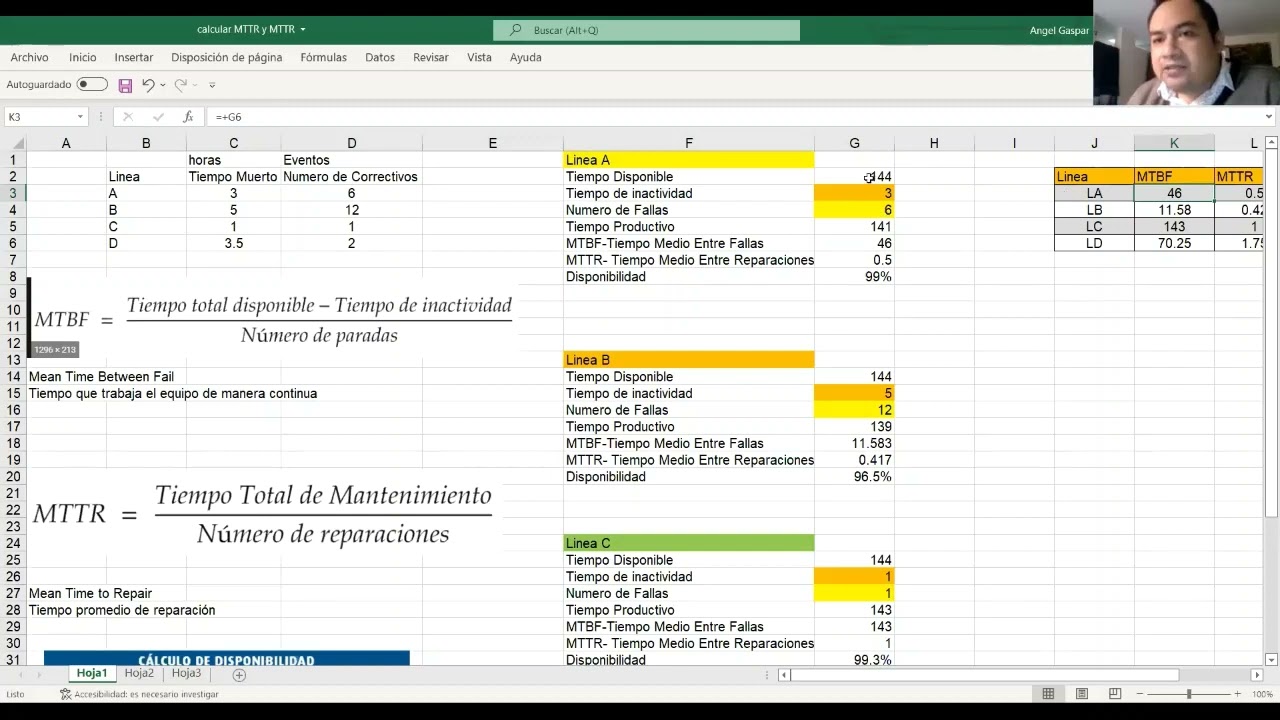Add a new sheet with the plus icon

pos(239,675)
